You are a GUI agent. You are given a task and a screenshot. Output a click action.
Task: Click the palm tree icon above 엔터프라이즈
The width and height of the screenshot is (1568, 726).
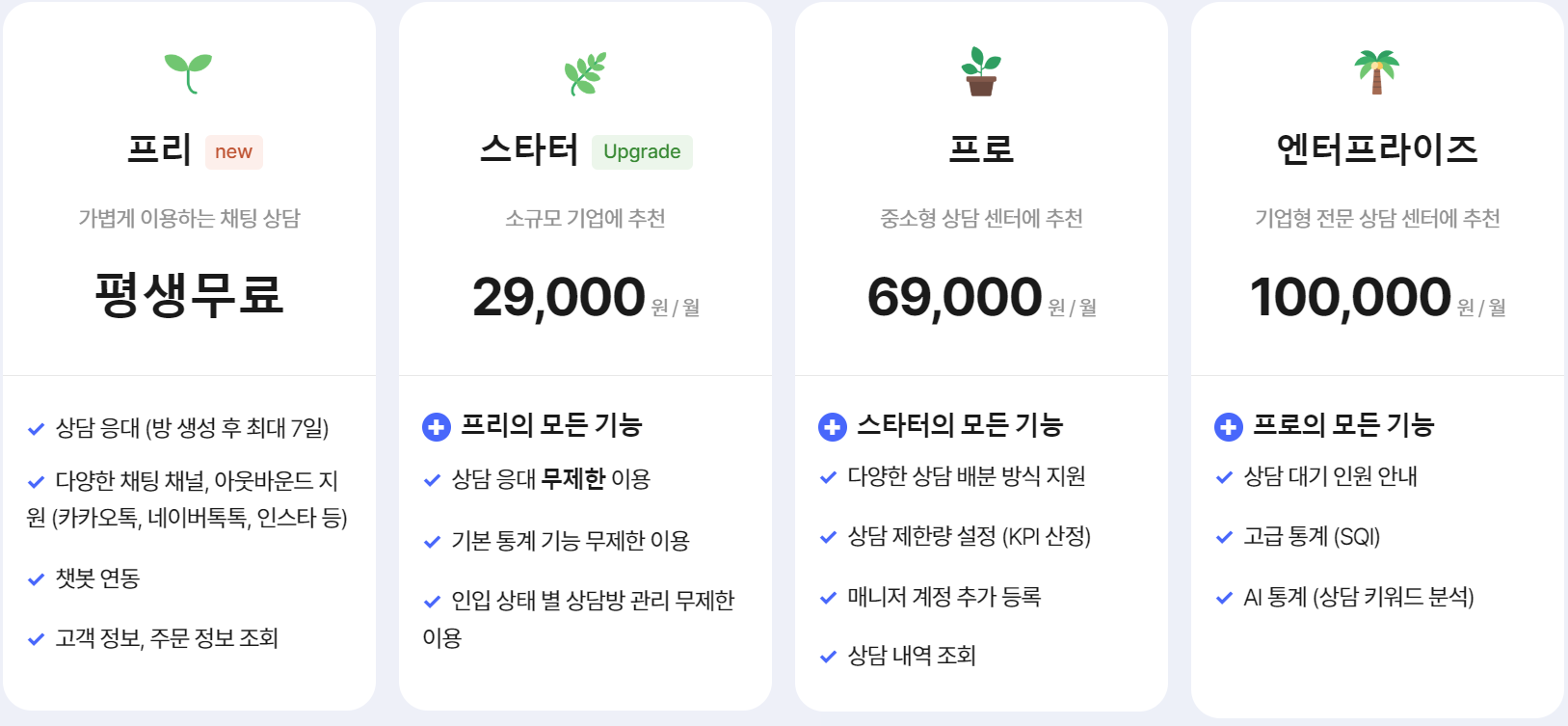click(x=1377, y=72)
